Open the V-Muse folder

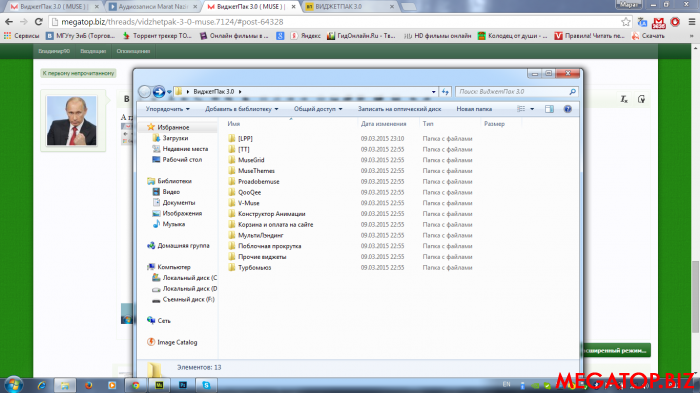pyautogui.click(x=248, y=203)
